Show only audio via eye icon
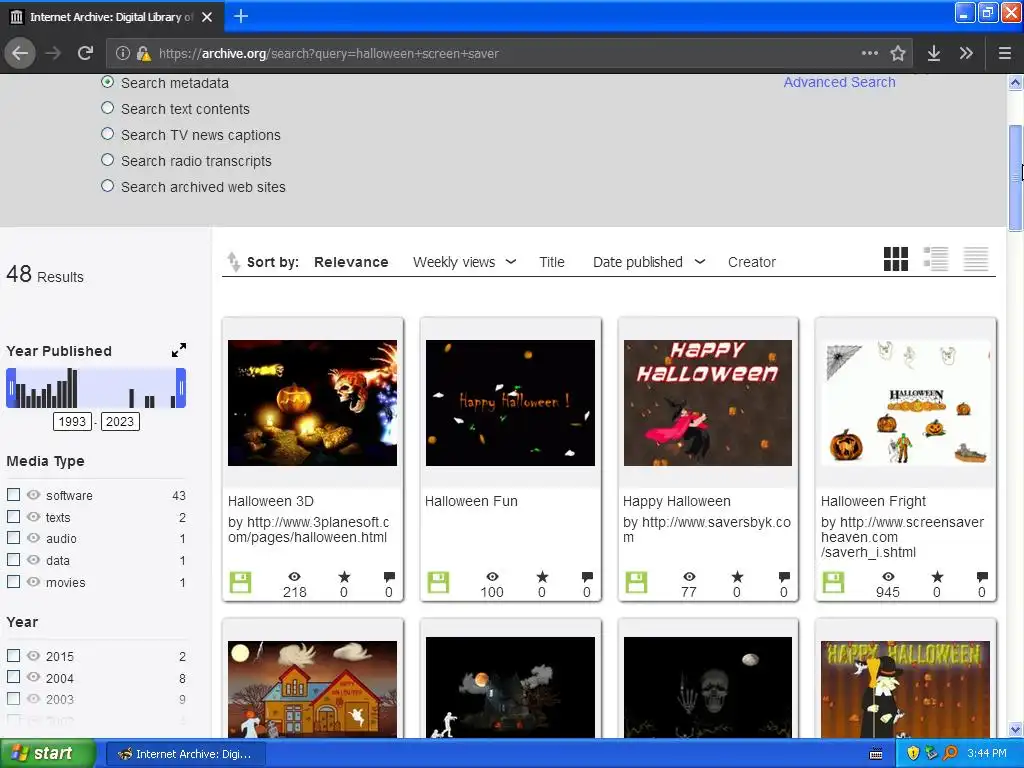Screen dimensions: 1024x768 [x=33, y=538]
